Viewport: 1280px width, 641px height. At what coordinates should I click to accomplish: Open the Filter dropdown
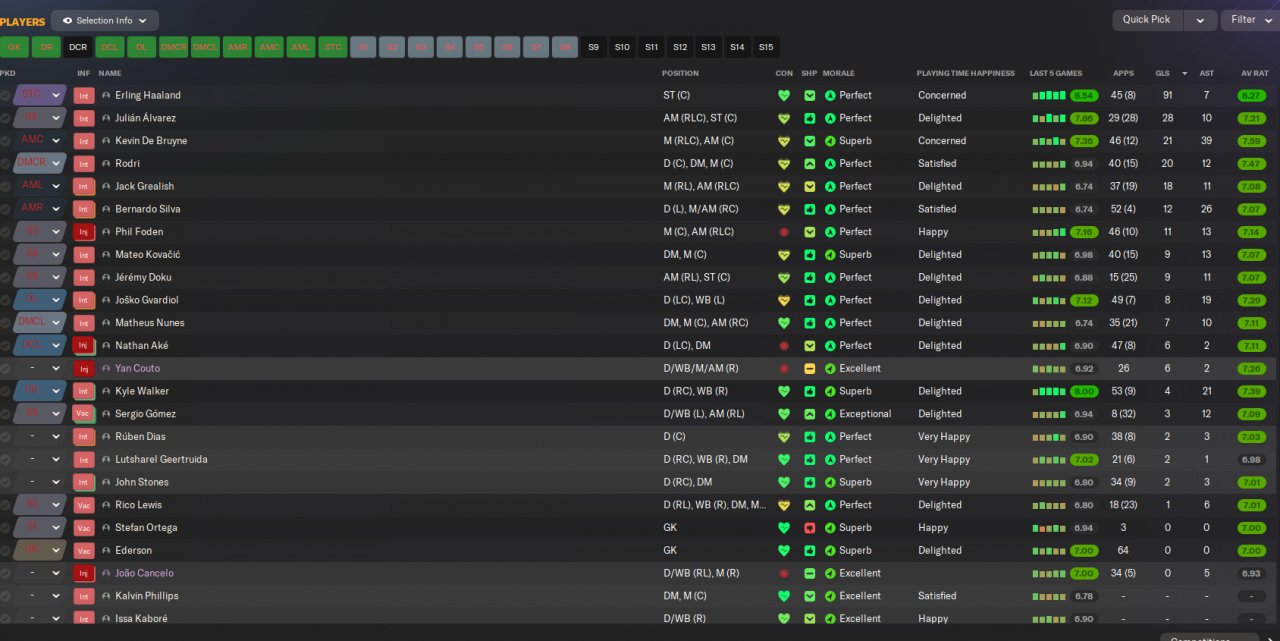(x=1250, y=20)
